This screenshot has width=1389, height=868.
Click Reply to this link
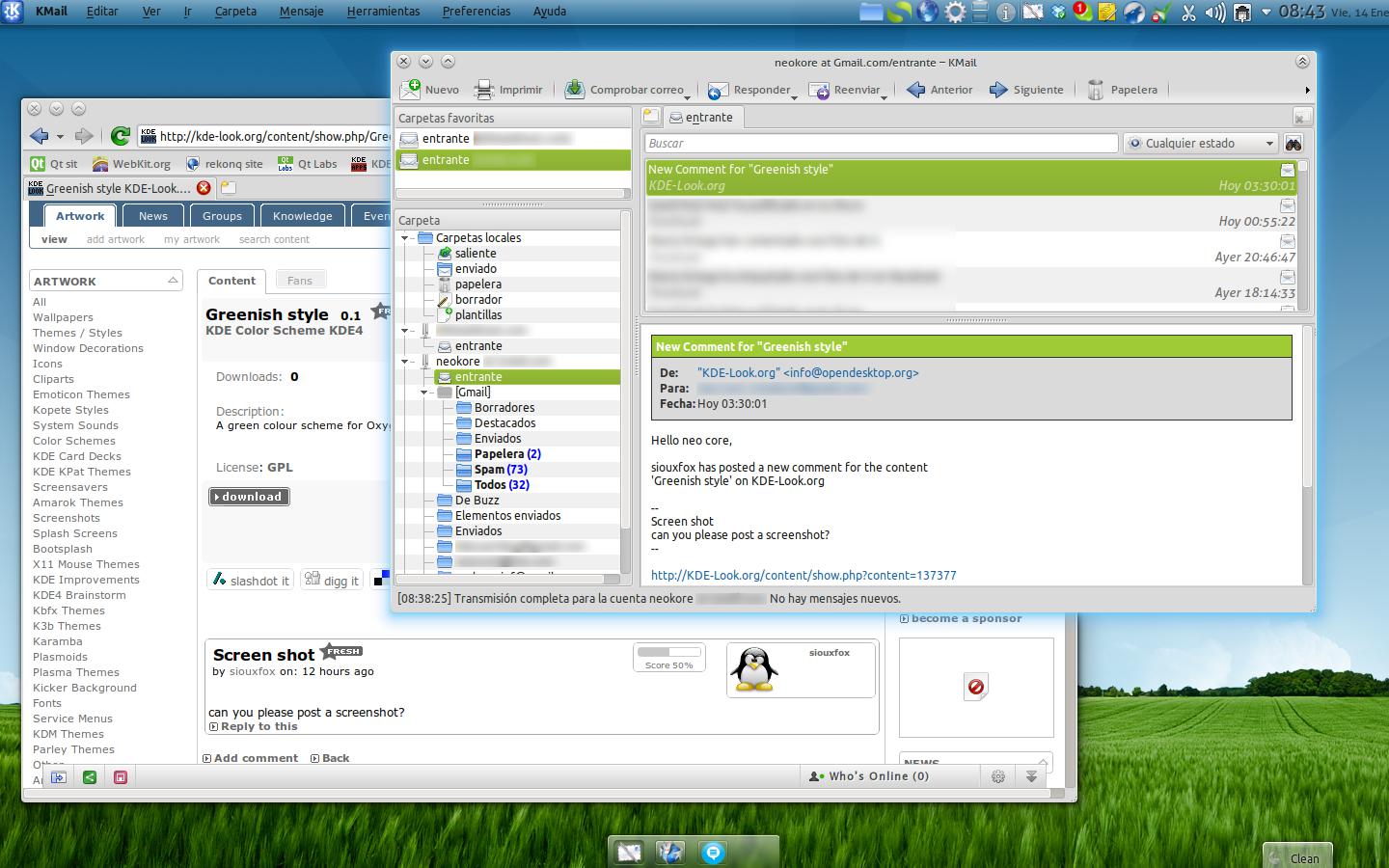pyautogui.click(x=254, y=726)
